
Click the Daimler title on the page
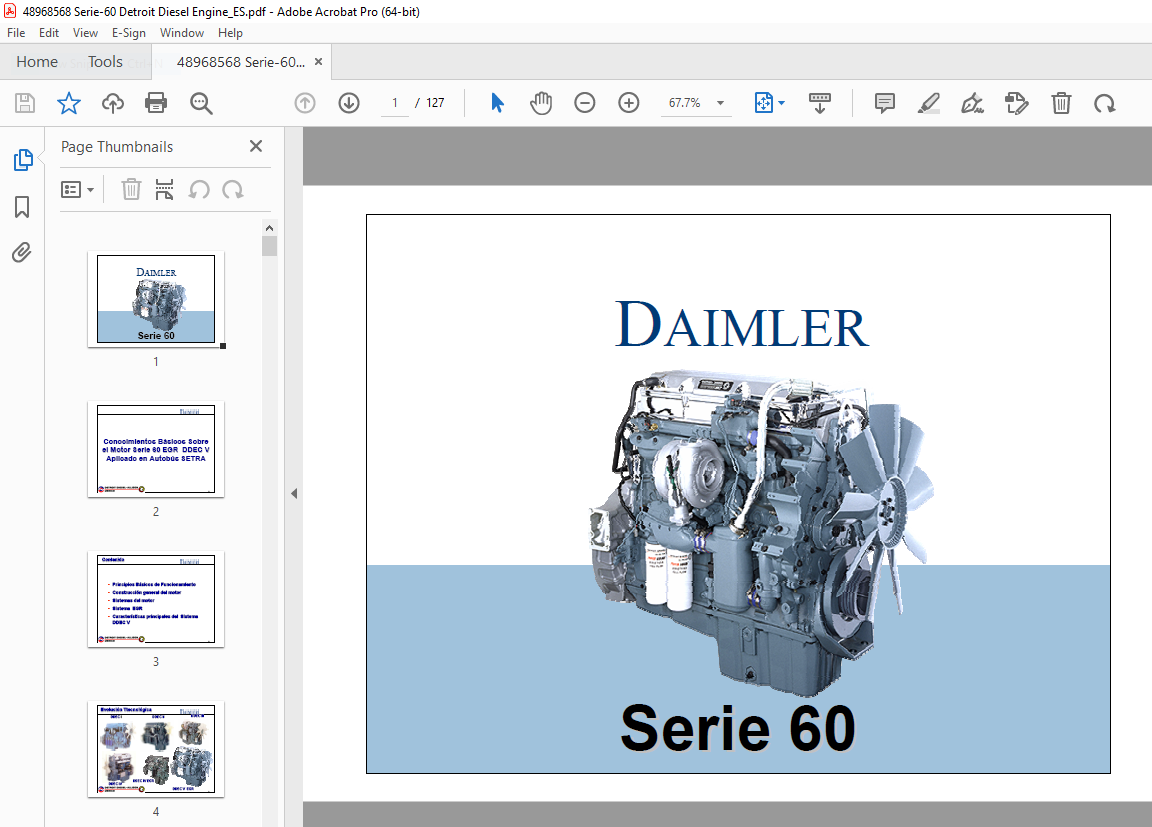tap(741, 324)
